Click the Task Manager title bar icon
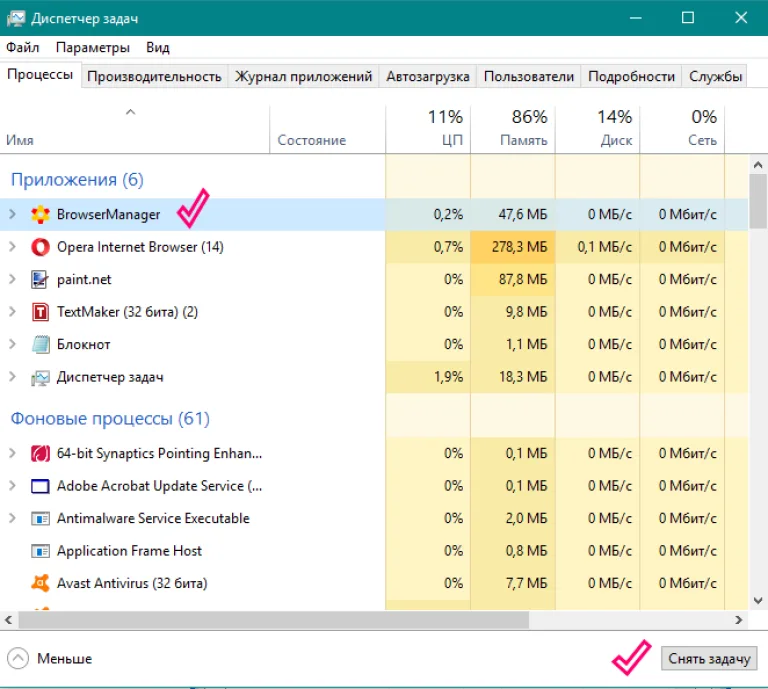This screenshot has width=768, height=689. coord(16,19)
